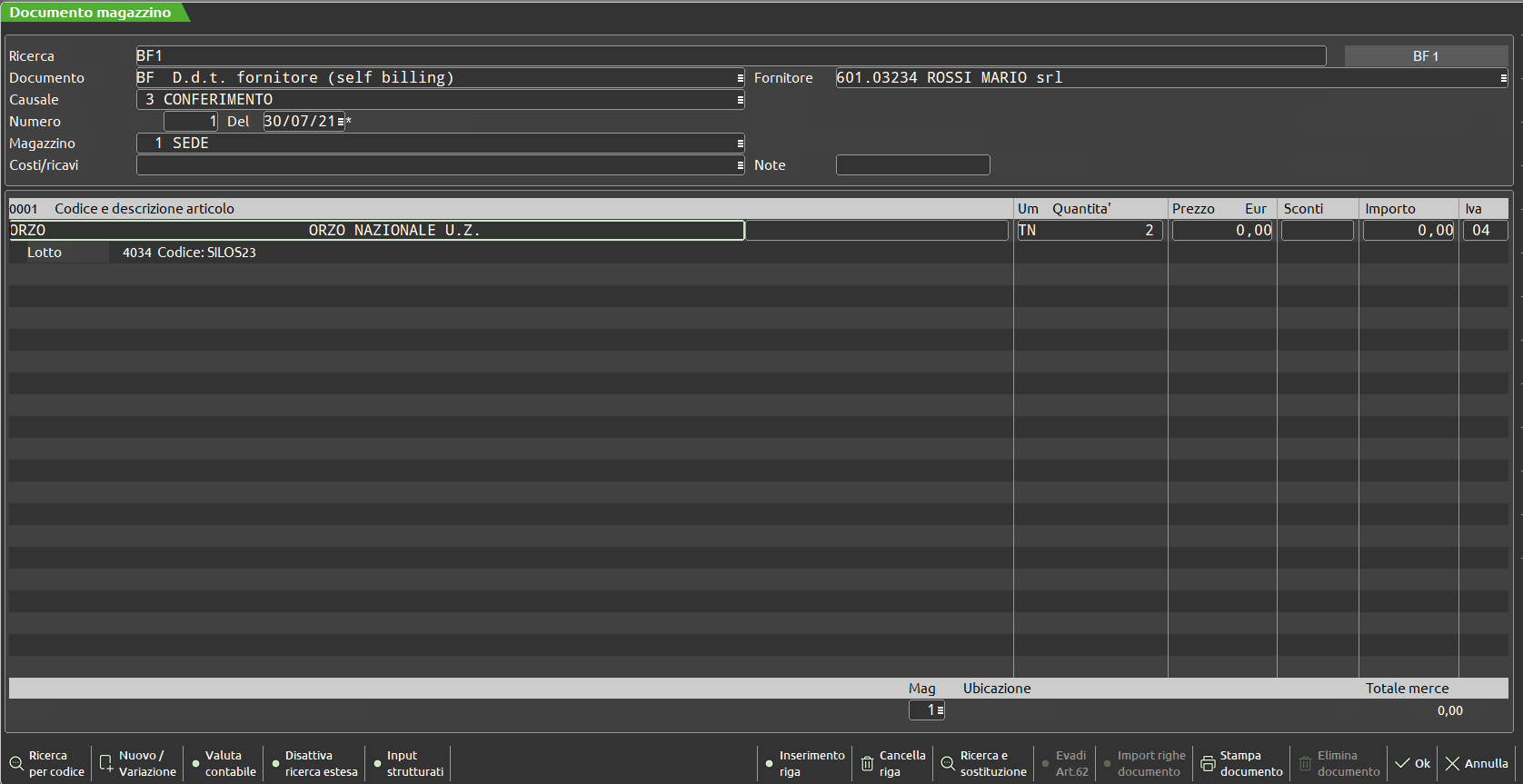
Task: Click the Note input field
Action: [x=912, y=165]
